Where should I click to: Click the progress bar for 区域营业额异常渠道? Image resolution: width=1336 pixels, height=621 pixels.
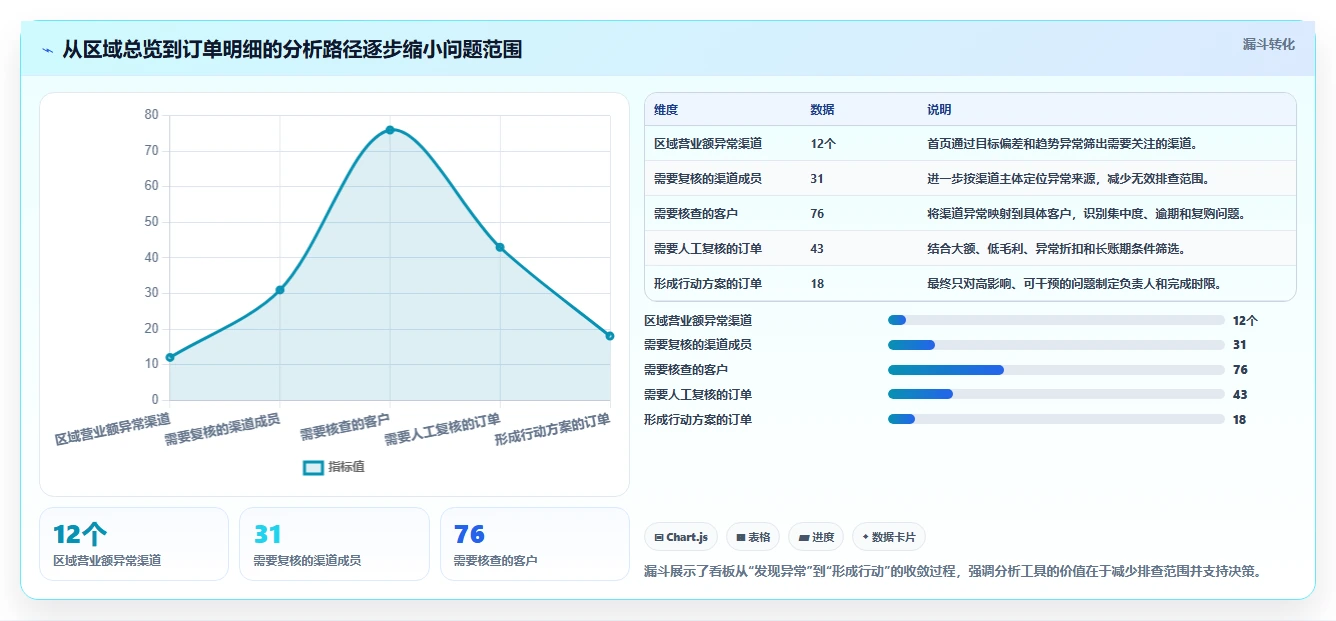point(1056,320)
